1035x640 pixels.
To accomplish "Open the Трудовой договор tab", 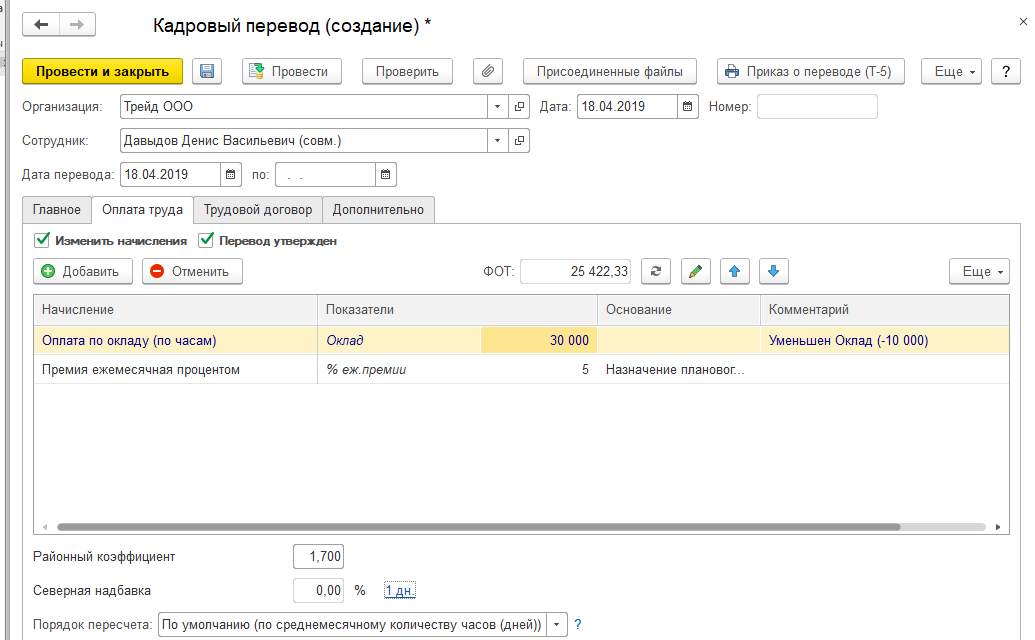I will [x=258, y=210].
